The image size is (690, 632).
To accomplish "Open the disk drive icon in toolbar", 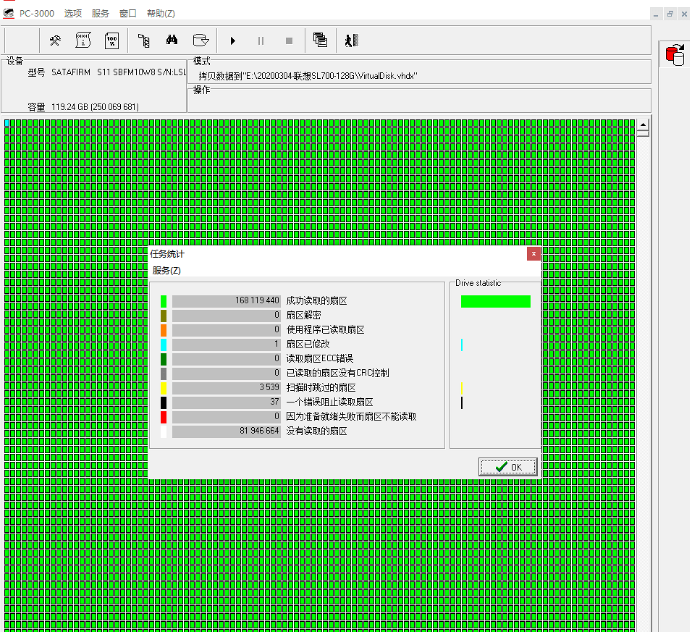I will 201,40.
